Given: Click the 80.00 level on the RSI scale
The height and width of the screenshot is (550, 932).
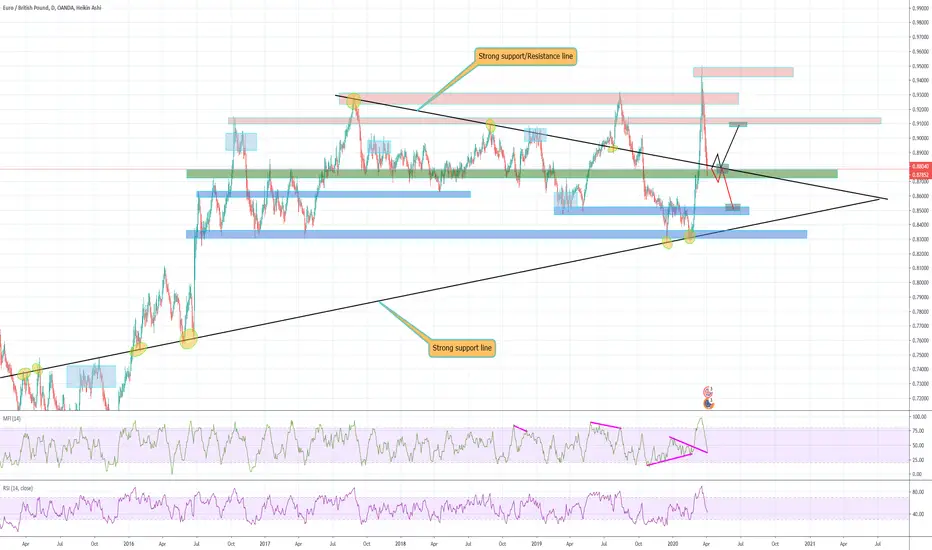Looking at the screenshot, I should [919, 492].
